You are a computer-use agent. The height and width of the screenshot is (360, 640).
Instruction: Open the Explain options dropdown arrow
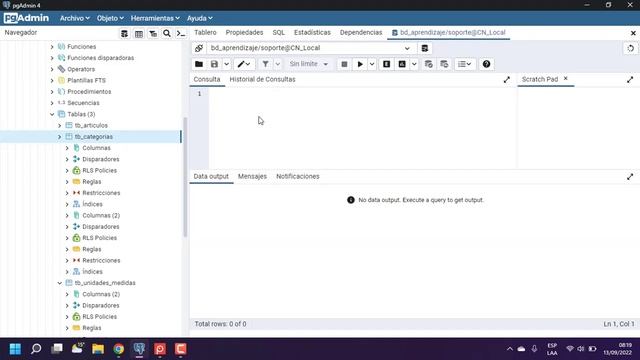[x=414, y=64]
